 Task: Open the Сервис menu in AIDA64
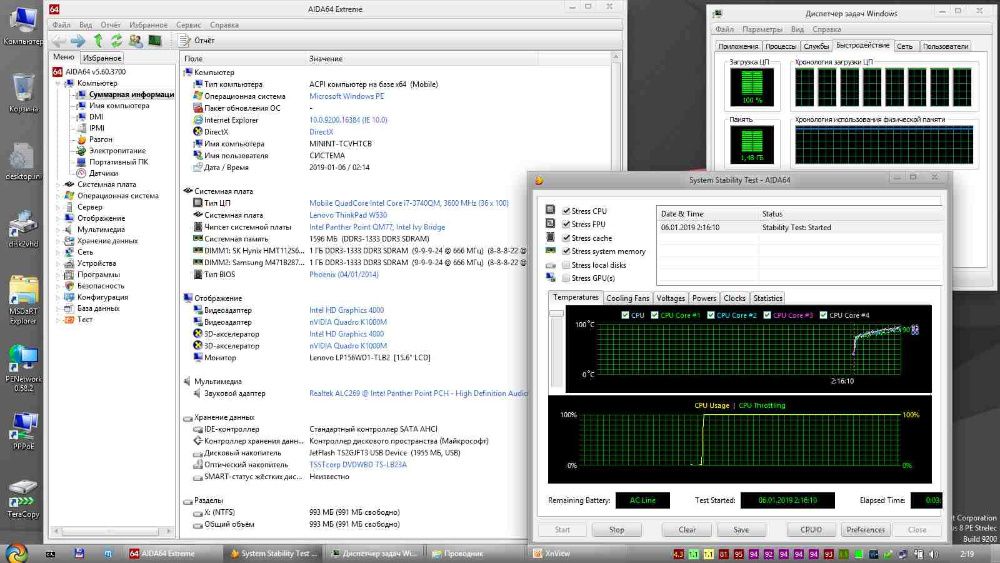(187, 24)
